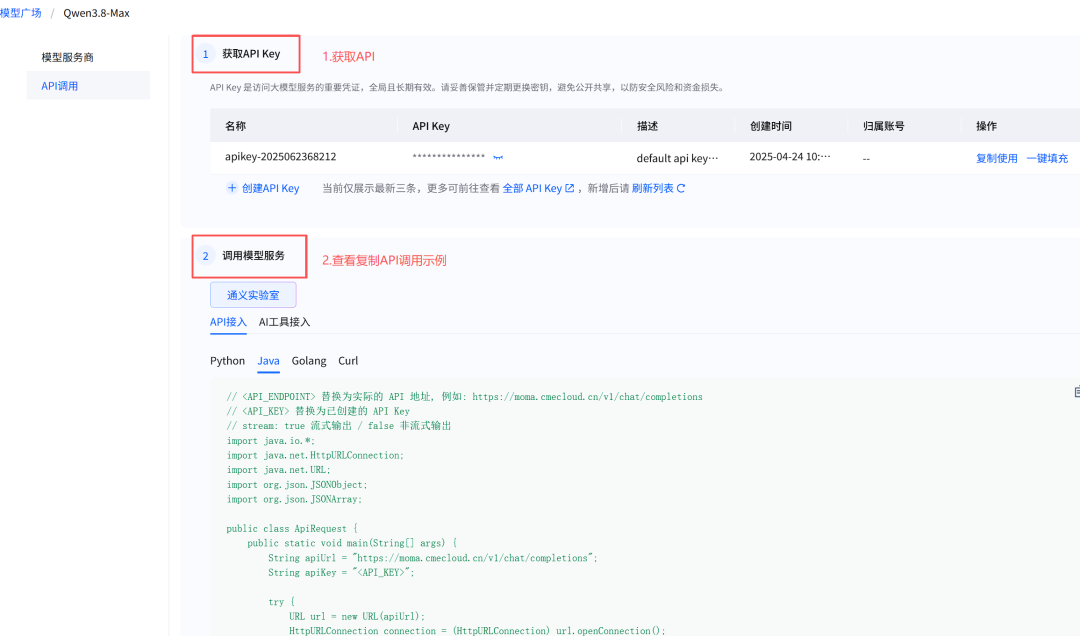Select the Python code tab
This screenshot has height=636, width=1080.
(x=227, y=360)
